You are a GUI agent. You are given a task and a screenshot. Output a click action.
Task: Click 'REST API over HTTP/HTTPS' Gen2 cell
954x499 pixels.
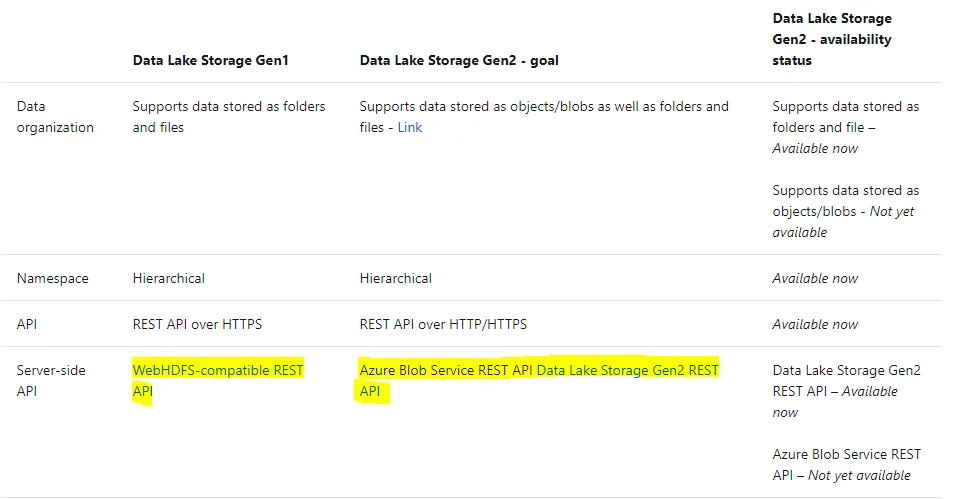(x=443, y=324)
